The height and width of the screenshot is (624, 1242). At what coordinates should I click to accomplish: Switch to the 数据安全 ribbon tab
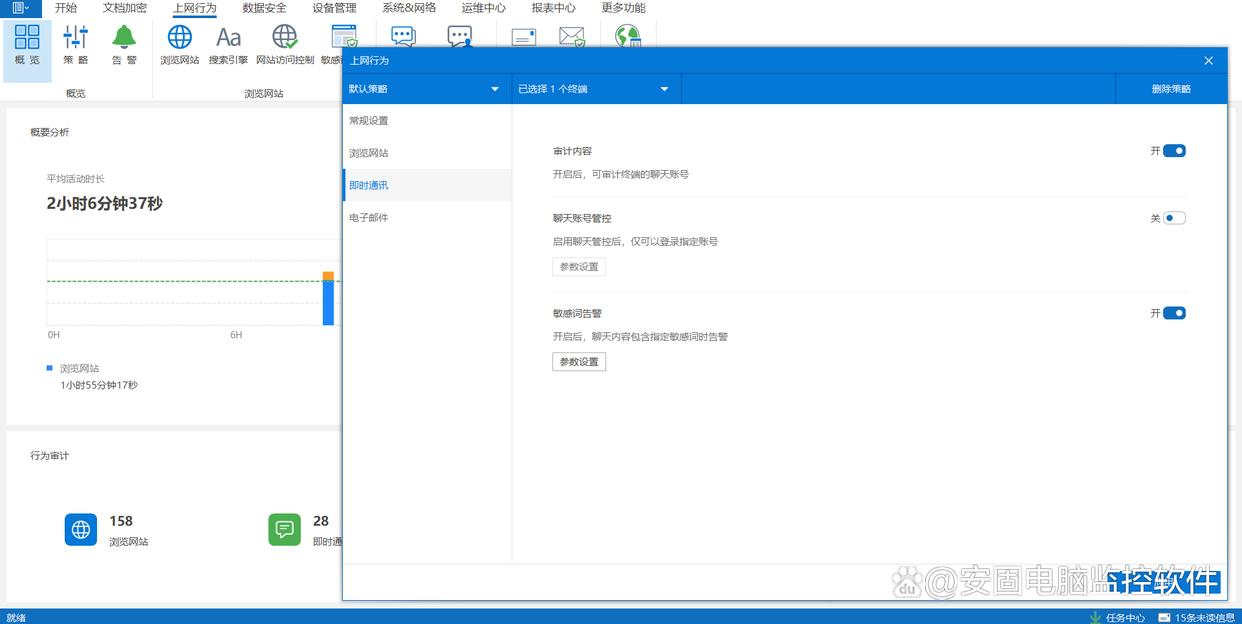[264, 8]
